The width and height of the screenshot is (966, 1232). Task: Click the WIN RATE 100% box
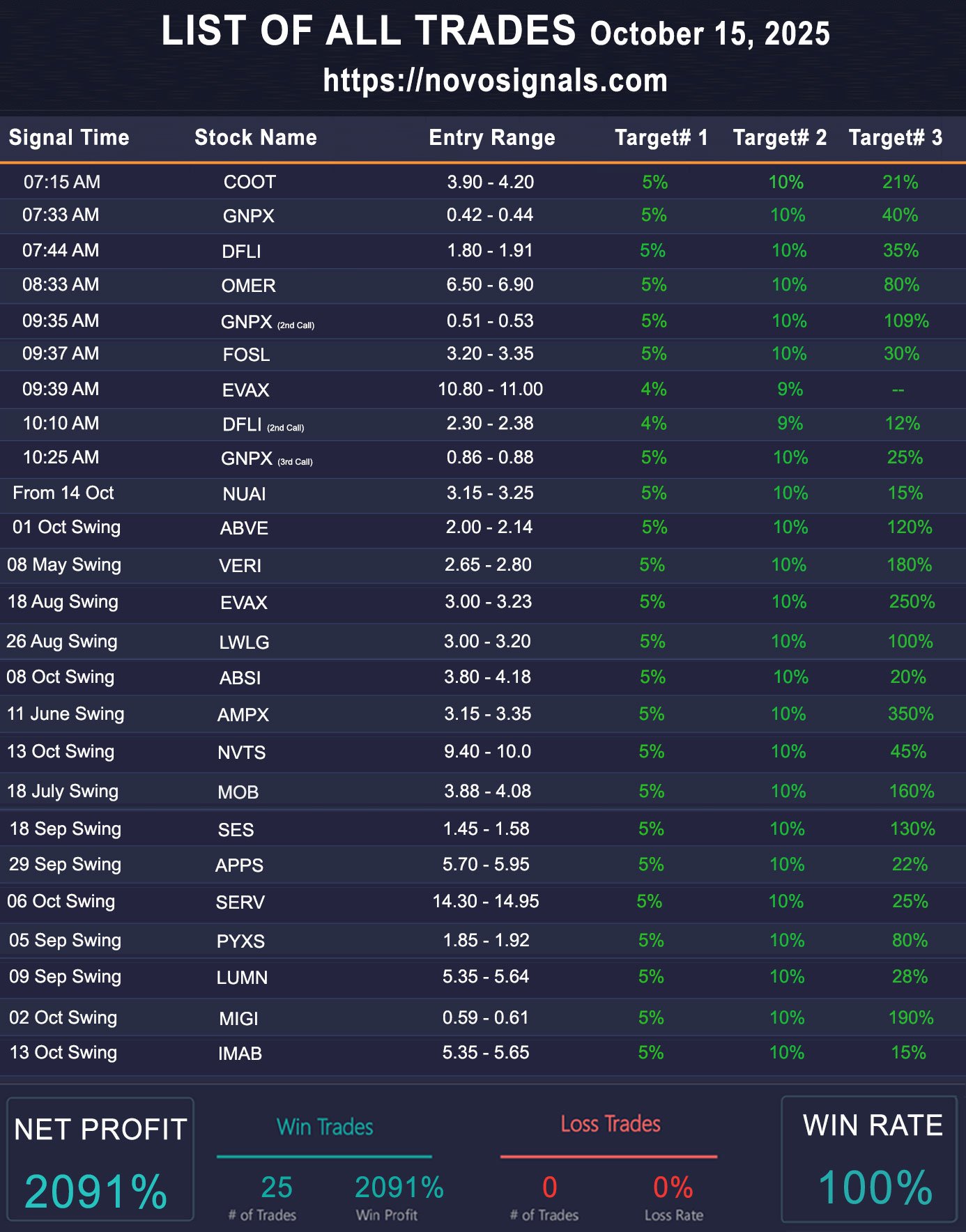pos(871,1160)
